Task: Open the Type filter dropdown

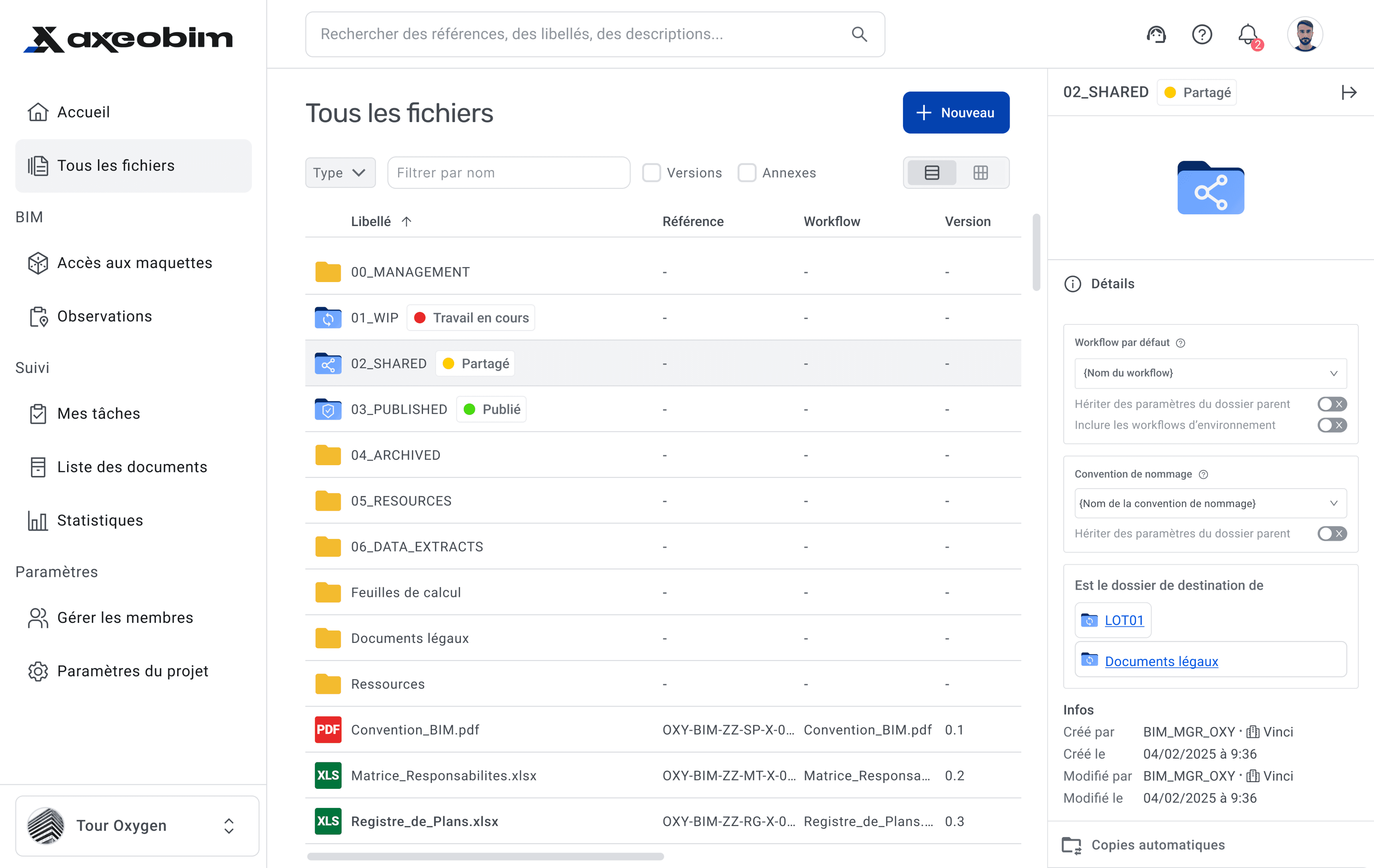Action: [340, 173]
